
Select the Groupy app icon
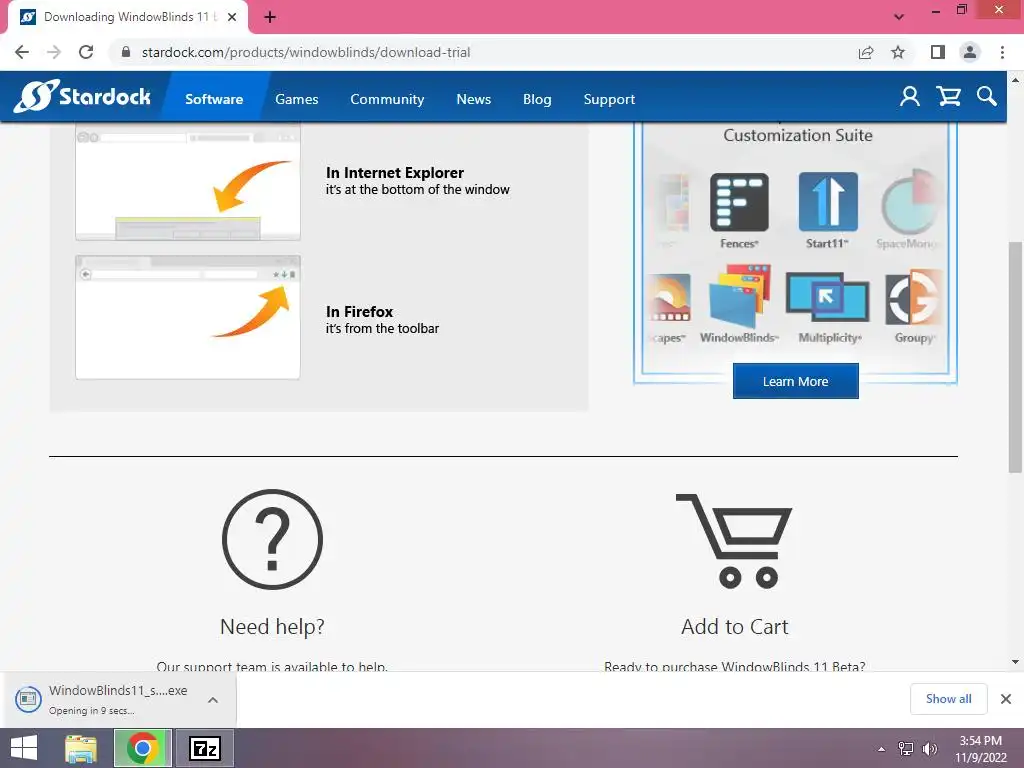coord(914,298)
